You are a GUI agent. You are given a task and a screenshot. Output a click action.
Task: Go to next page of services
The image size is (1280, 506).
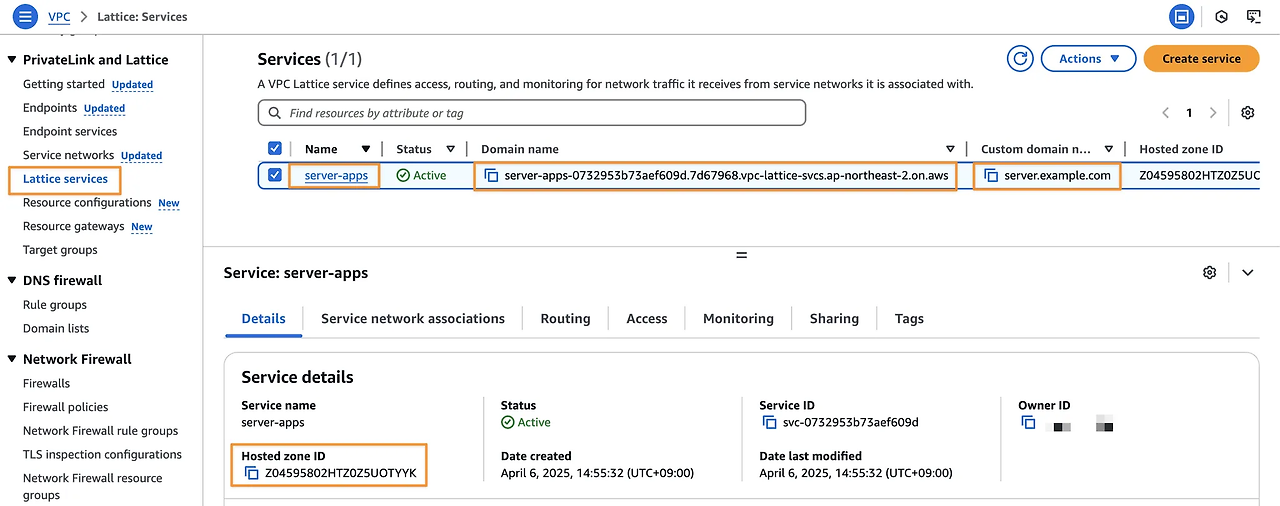pos(1213,113)
